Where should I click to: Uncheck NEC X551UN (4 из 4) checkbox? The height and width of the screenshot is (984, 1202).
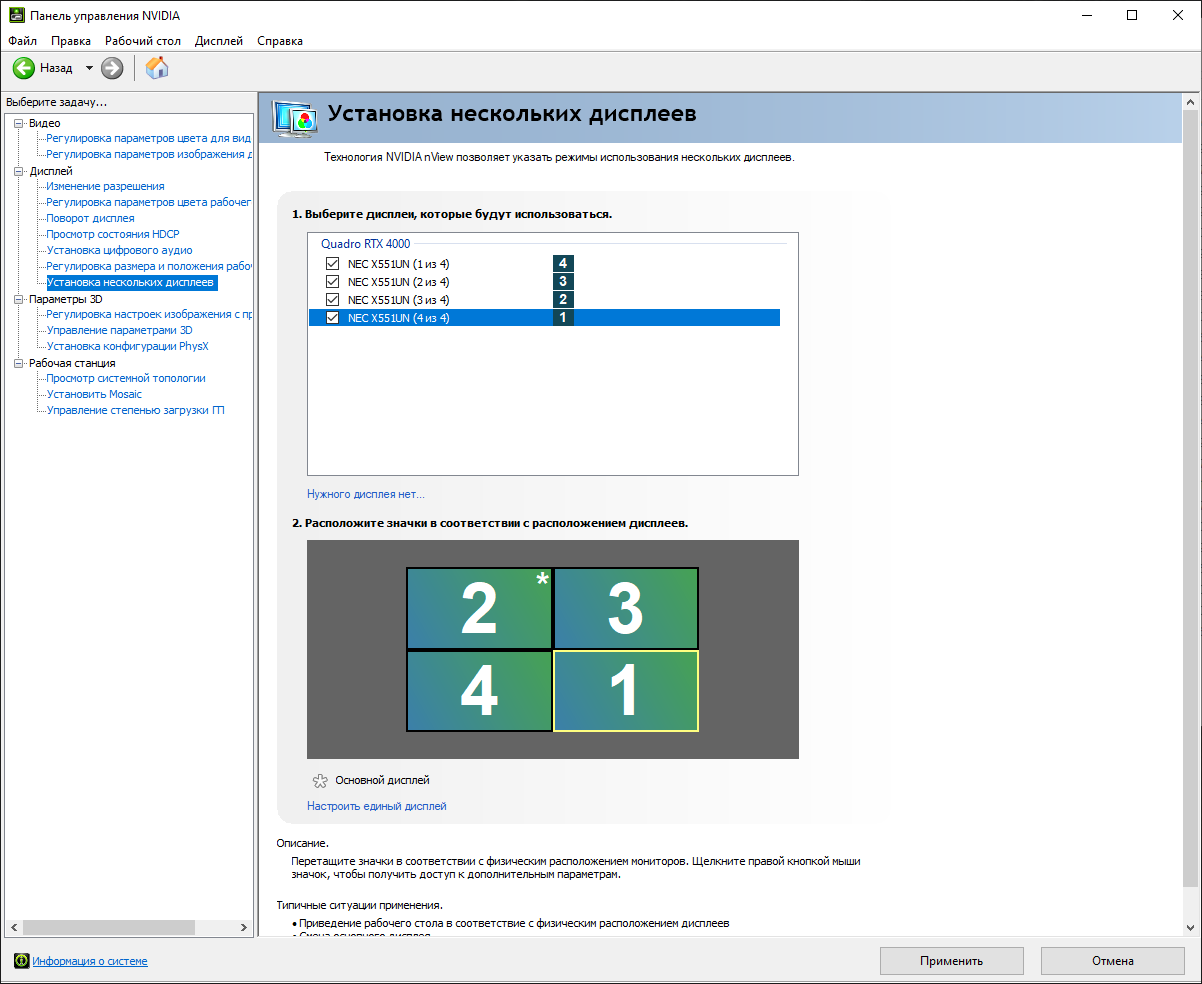click(x=332, y=318)
